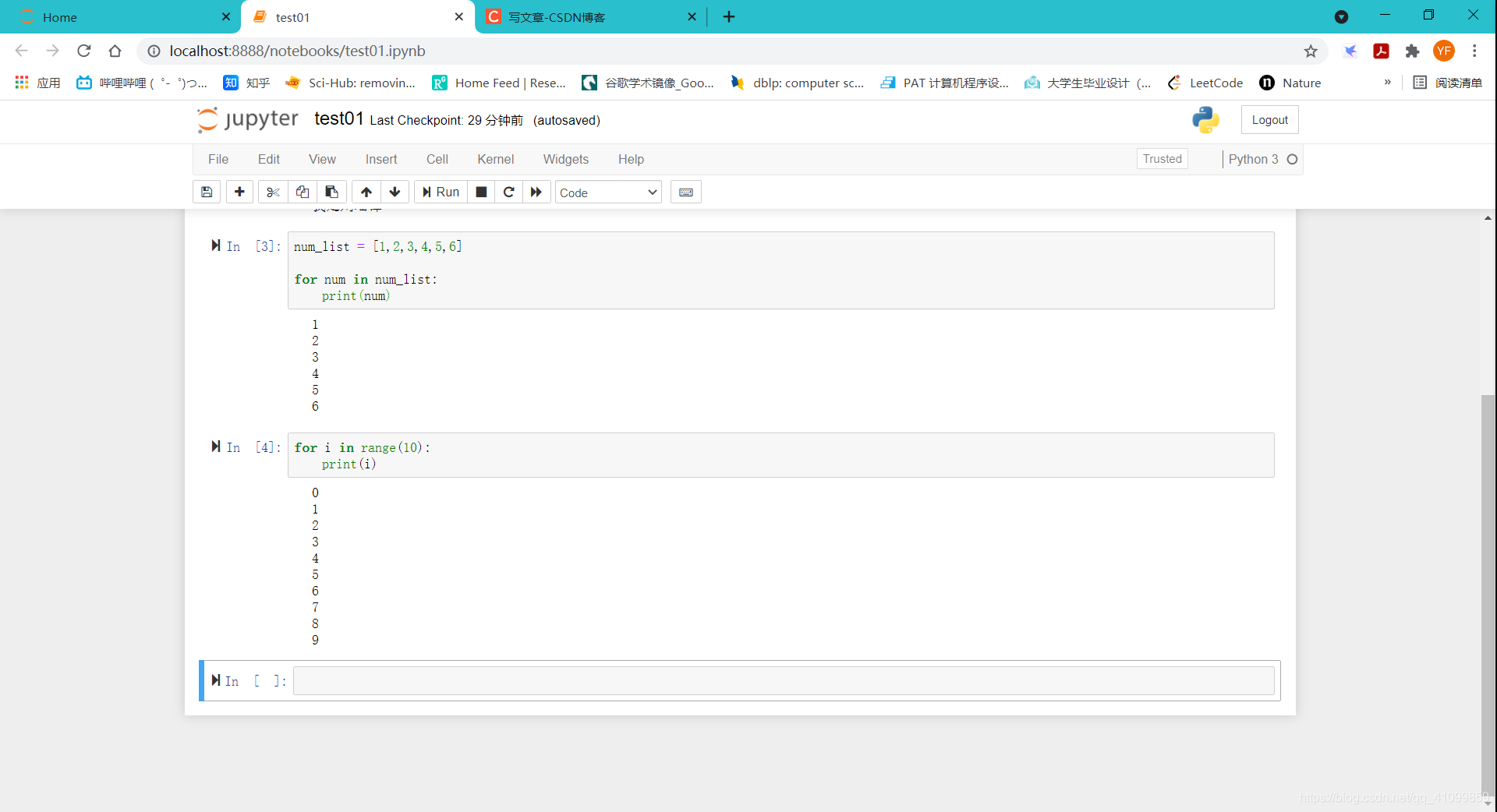
Task: Open the 知乎 bookmark
Action: tap(246, 83)
